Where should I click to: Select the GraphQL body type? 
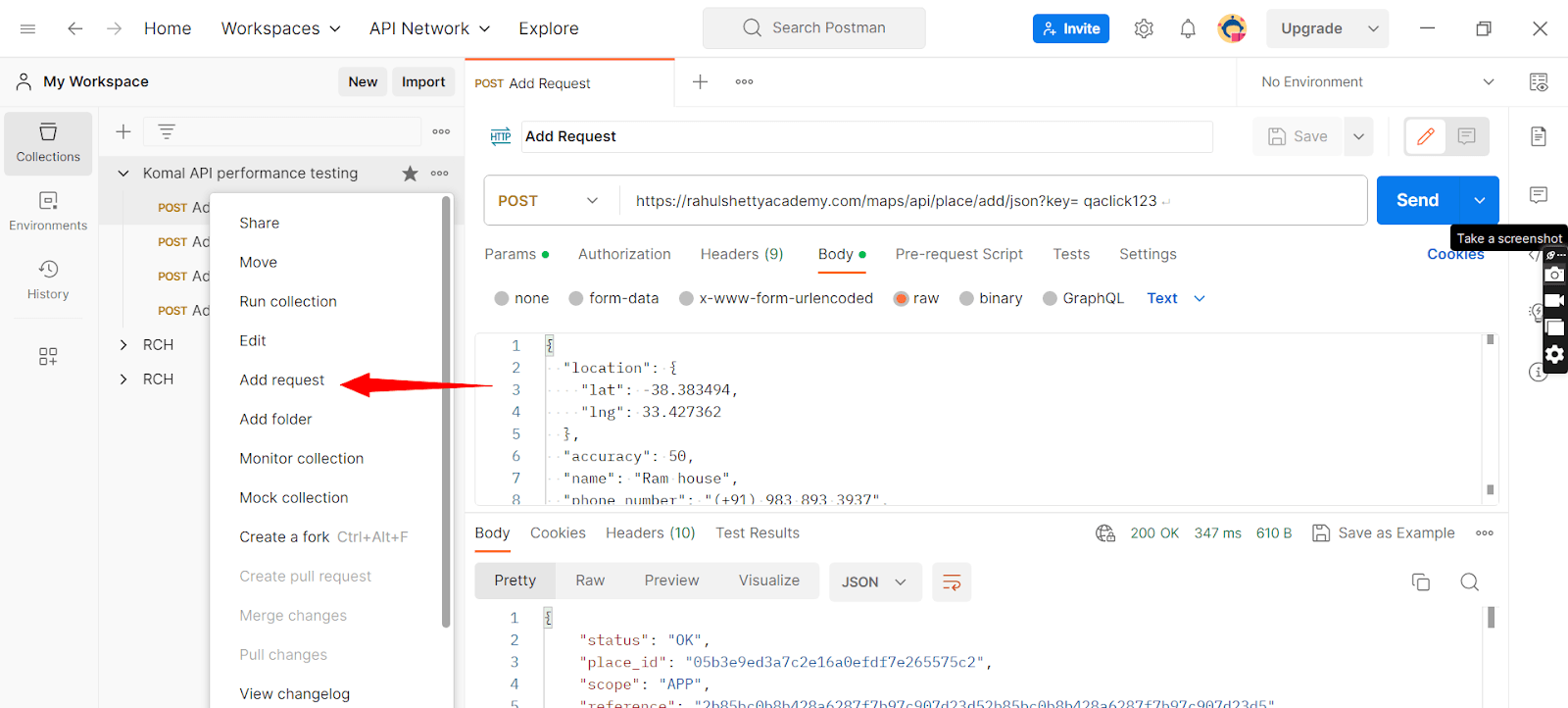coord(1083,298)
